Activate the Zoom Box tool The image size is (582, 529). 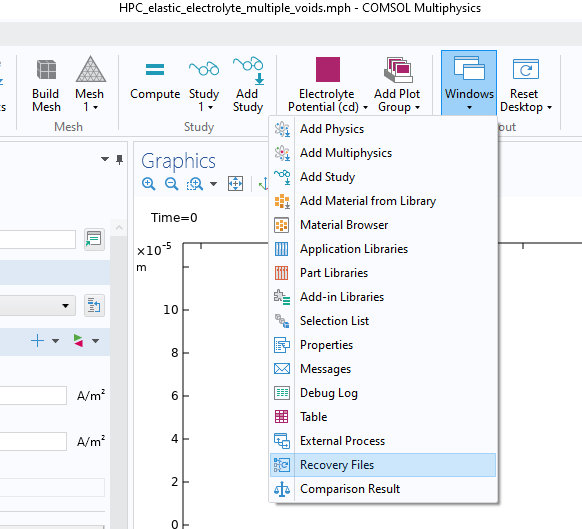point(195,184)
